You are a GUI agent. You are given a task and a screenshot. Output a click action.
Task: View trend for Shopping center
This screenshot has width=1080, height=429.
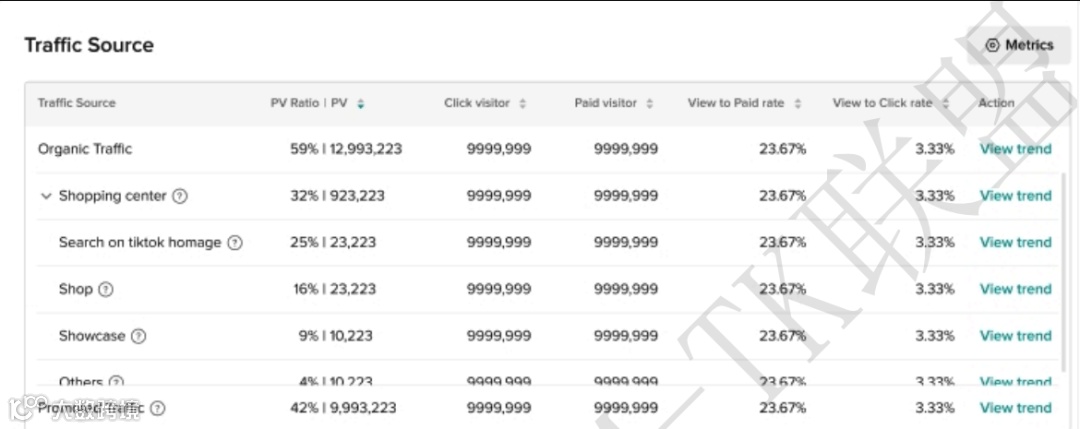point(1015,196)
